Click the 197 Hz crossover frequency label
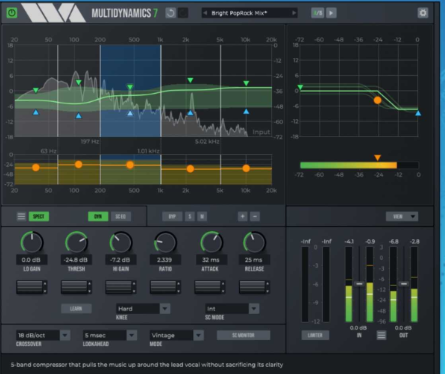 click(90, 142)
